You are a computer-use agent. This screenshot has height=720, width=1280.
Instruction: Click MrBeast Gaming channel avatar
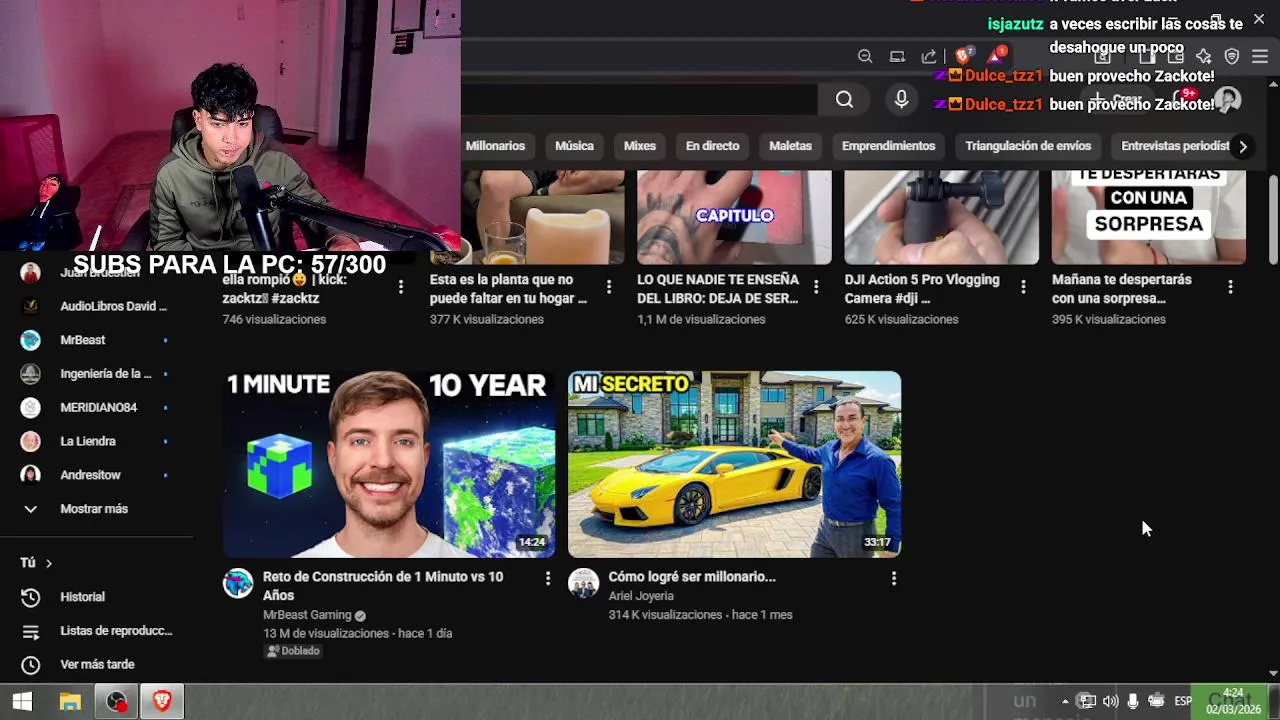(238, 583)
